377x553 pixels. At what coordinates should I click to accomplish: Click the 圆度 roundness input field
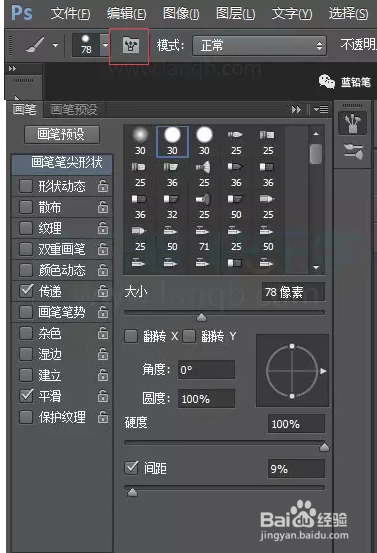point(206,399)
